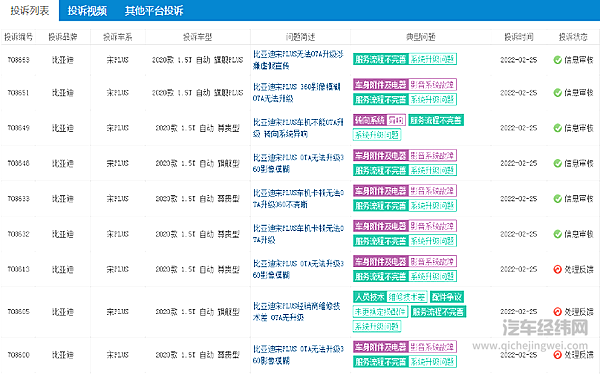Open the 其他平台投诉 tab
The image size is (600, 374).
pyautogui.click(x=154, y=11)
